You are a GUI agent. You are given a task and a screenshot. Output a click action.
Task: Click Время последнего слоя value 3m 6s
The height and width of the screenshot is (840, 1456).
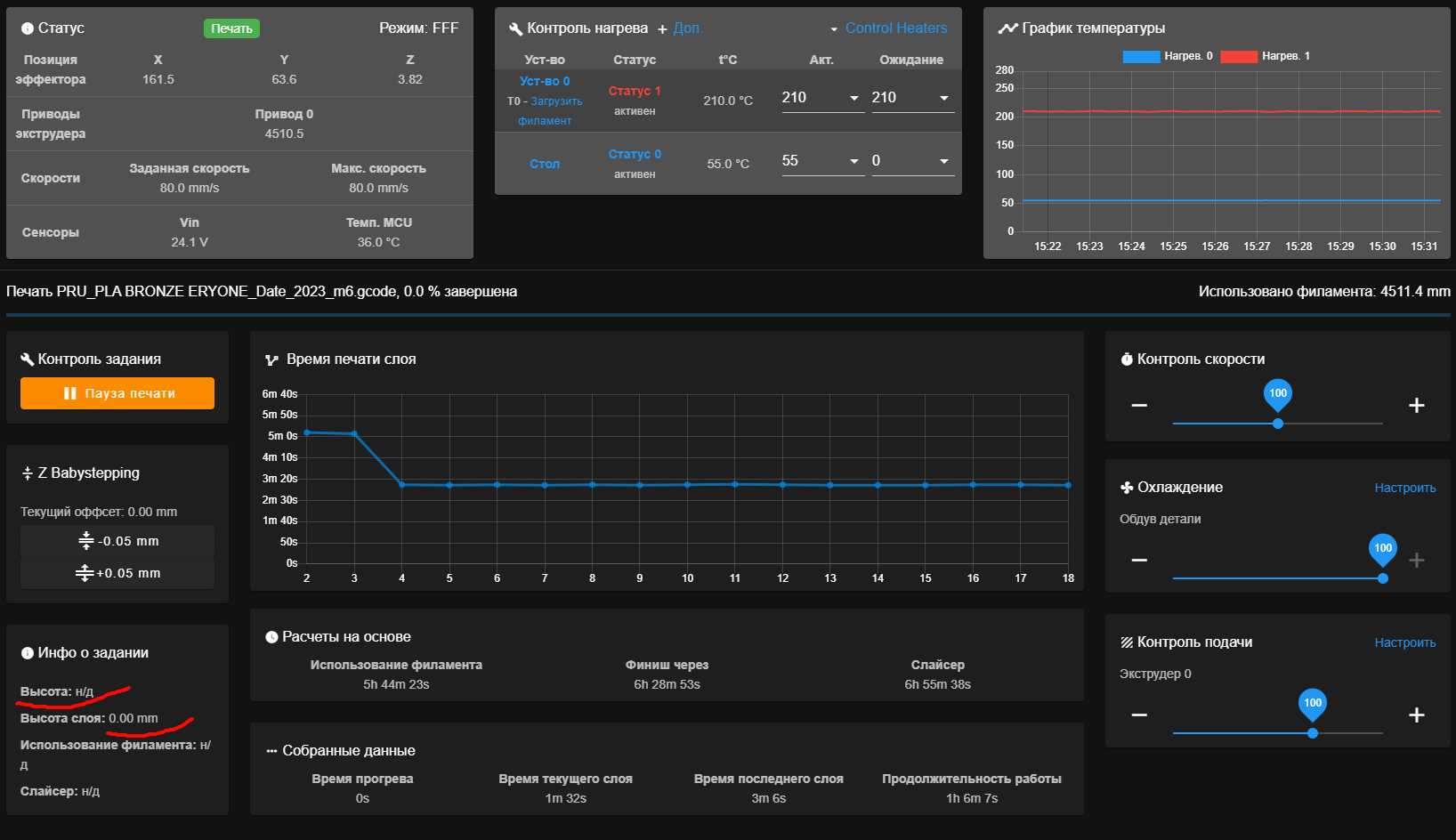[769, 798]
